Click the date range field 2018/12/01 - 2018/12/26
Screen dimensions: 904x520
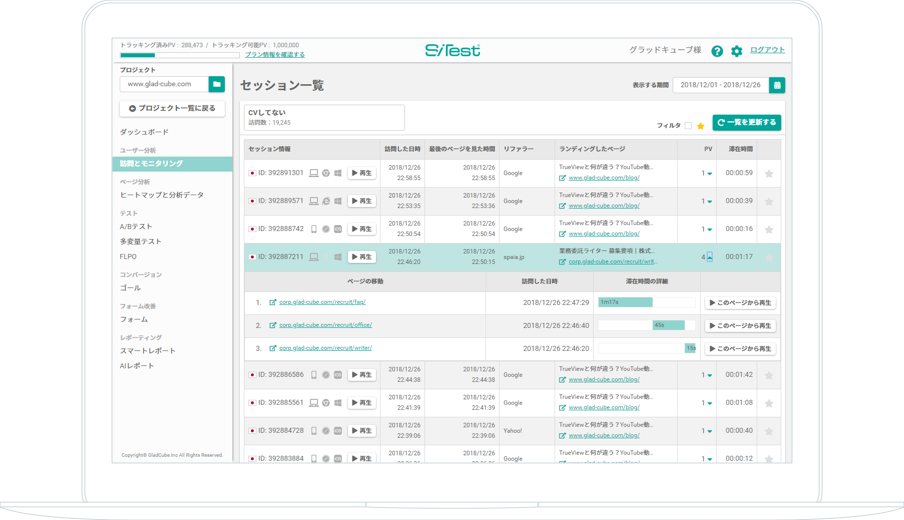pos(720,86)
